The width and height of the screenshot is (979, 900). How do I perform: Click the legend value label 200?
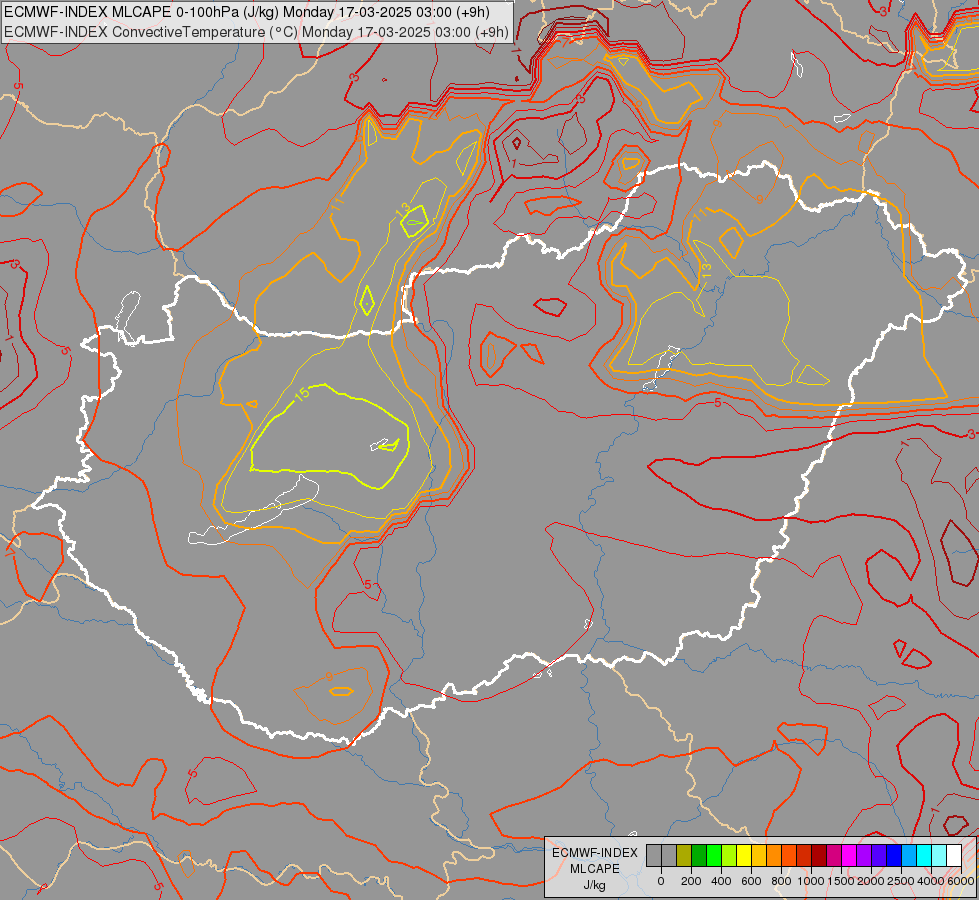[691, 881]
